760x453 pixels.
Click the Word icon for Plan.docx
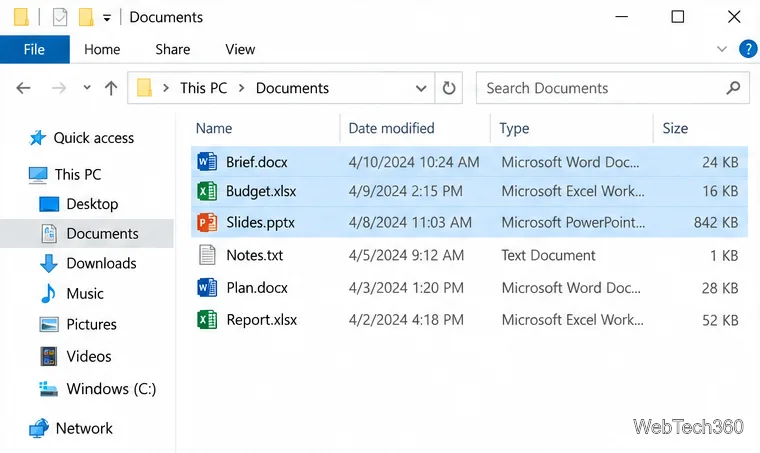click(x=207, y=288)
